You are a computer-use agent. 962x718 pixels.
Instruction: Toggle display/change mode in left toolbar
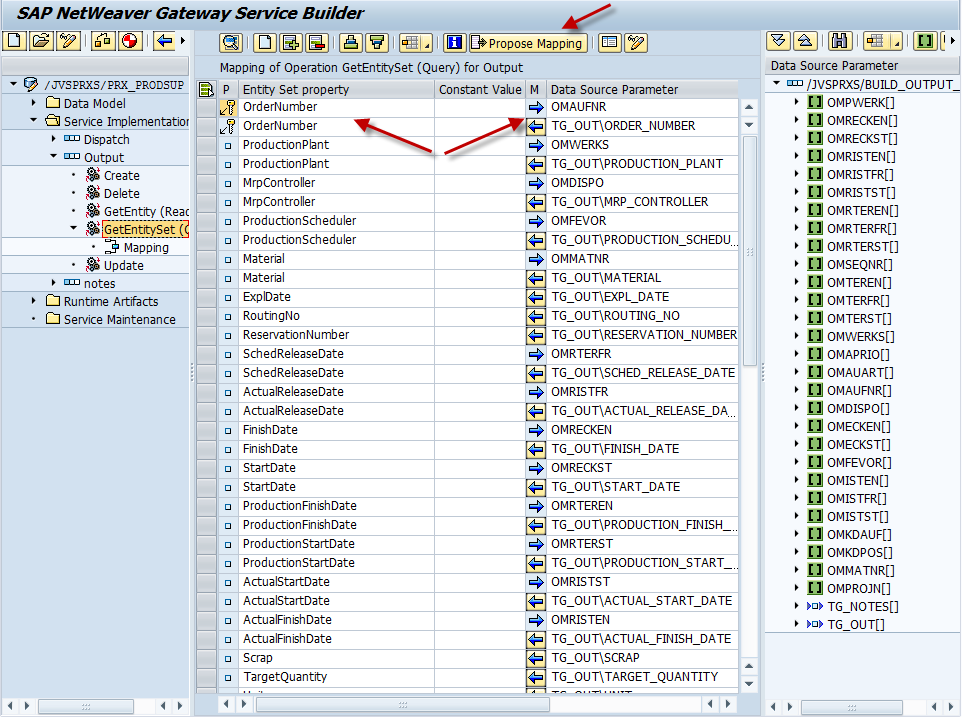[x=67, y=41]
